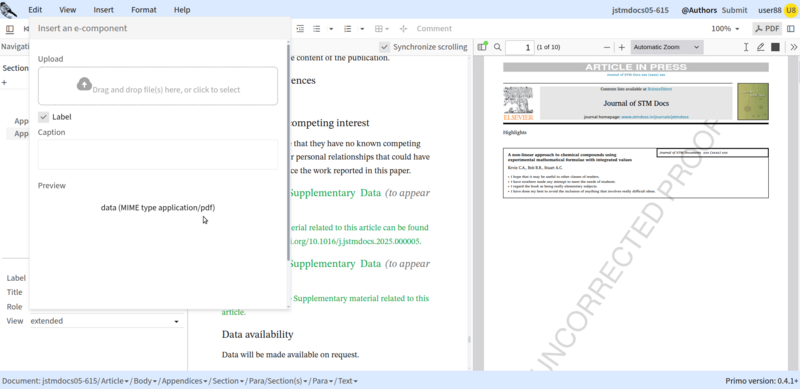Toggle the right side panel icon
Image resolution: width=800 pixels, height=389 pixels.
coord(791,29)
